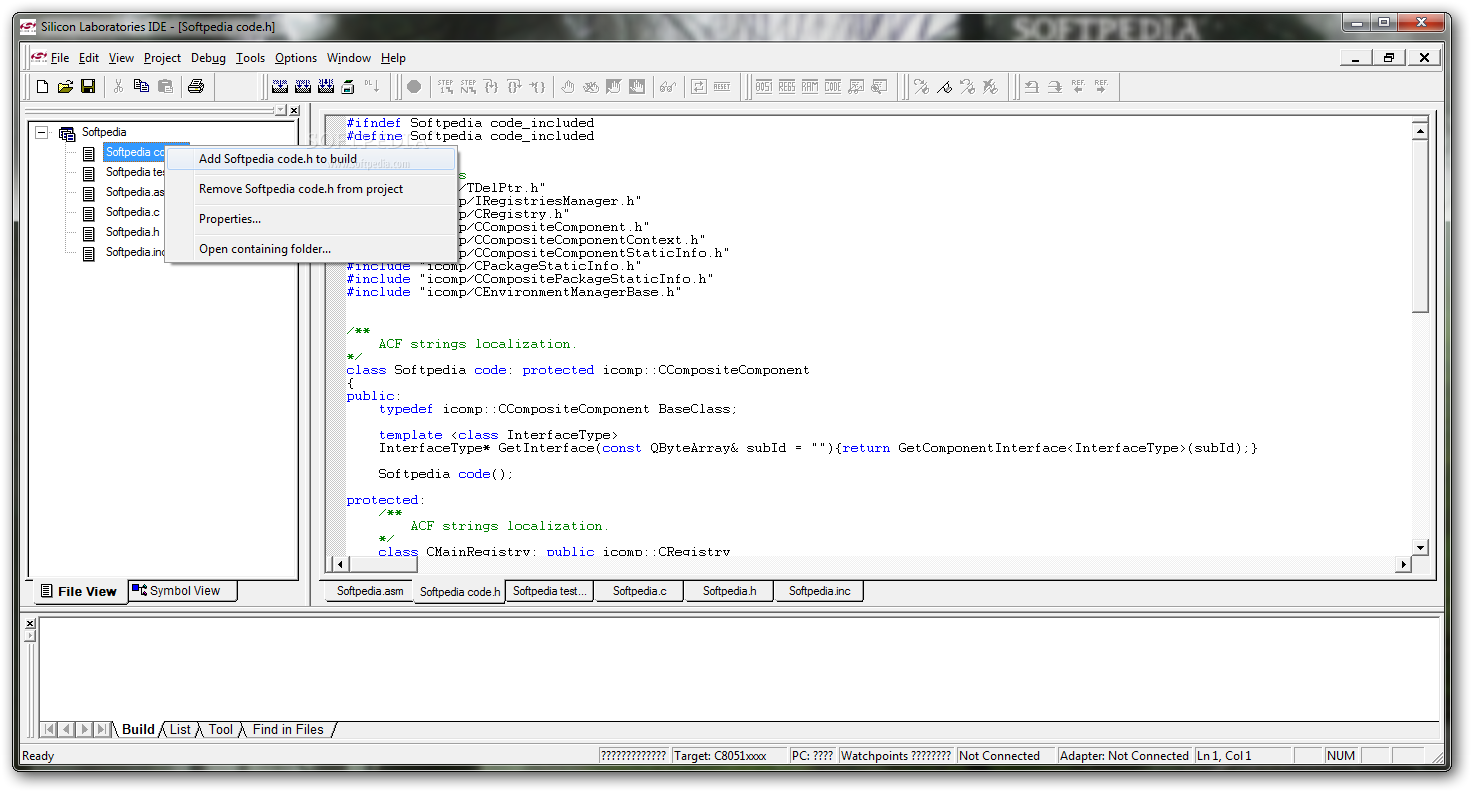The width and height of the screenshot is (1472, 792).
Task: Select Softpedia.c in the project tree
Action: point(132,212)
